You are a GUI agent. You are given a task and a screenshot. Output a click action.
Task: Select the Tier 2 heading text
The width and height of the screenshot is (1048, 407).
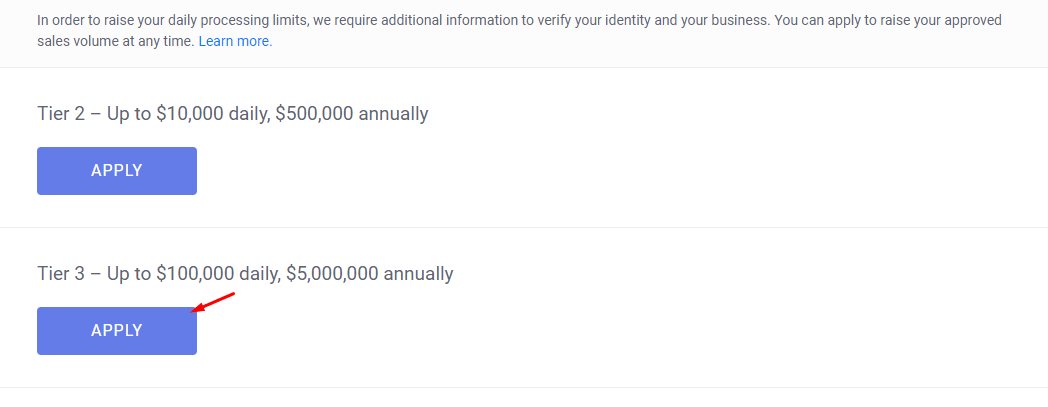(233, 114)
